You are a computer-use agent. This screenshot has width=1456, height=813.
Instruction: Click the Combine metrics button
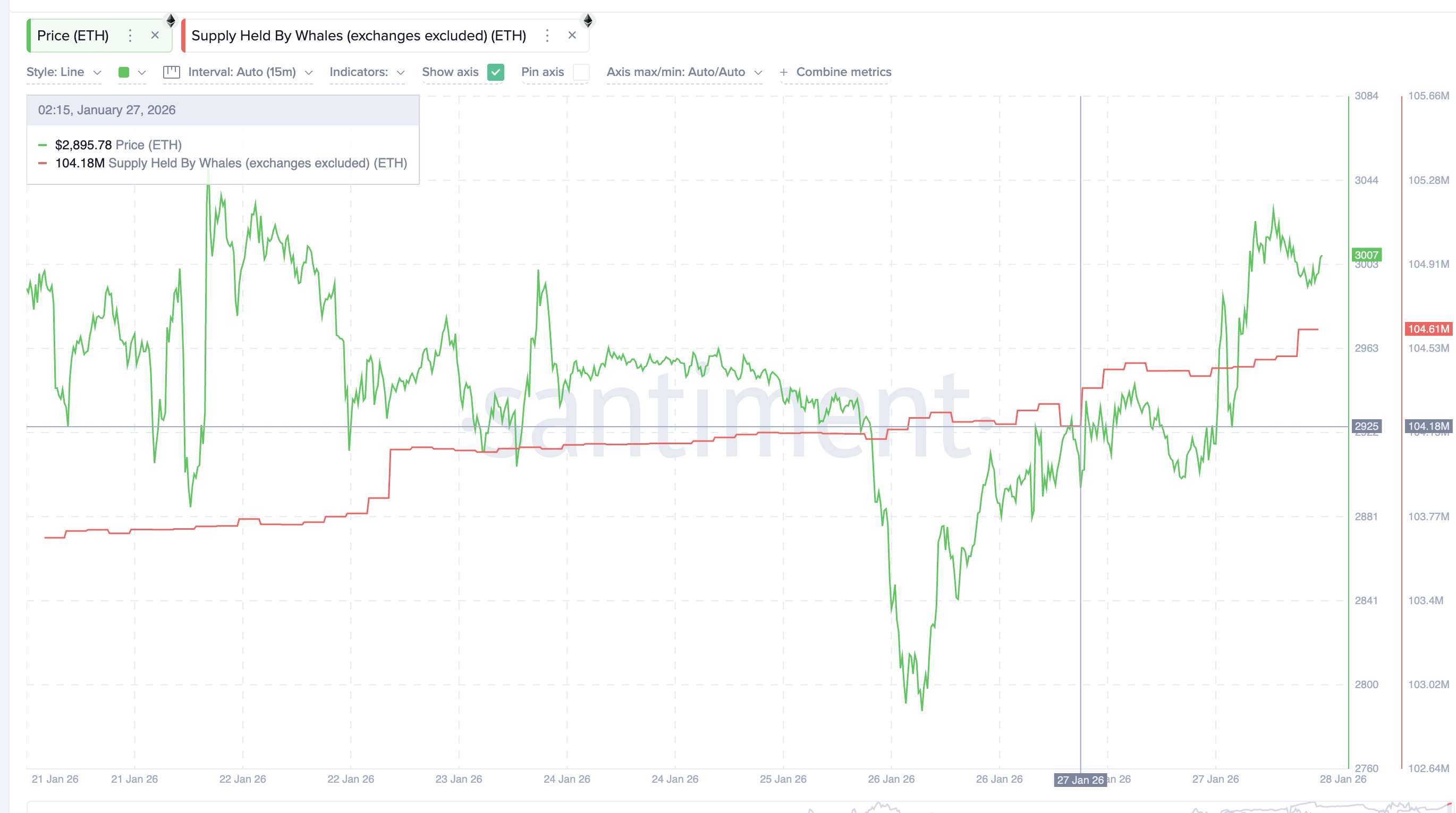(x=843, y=72)
